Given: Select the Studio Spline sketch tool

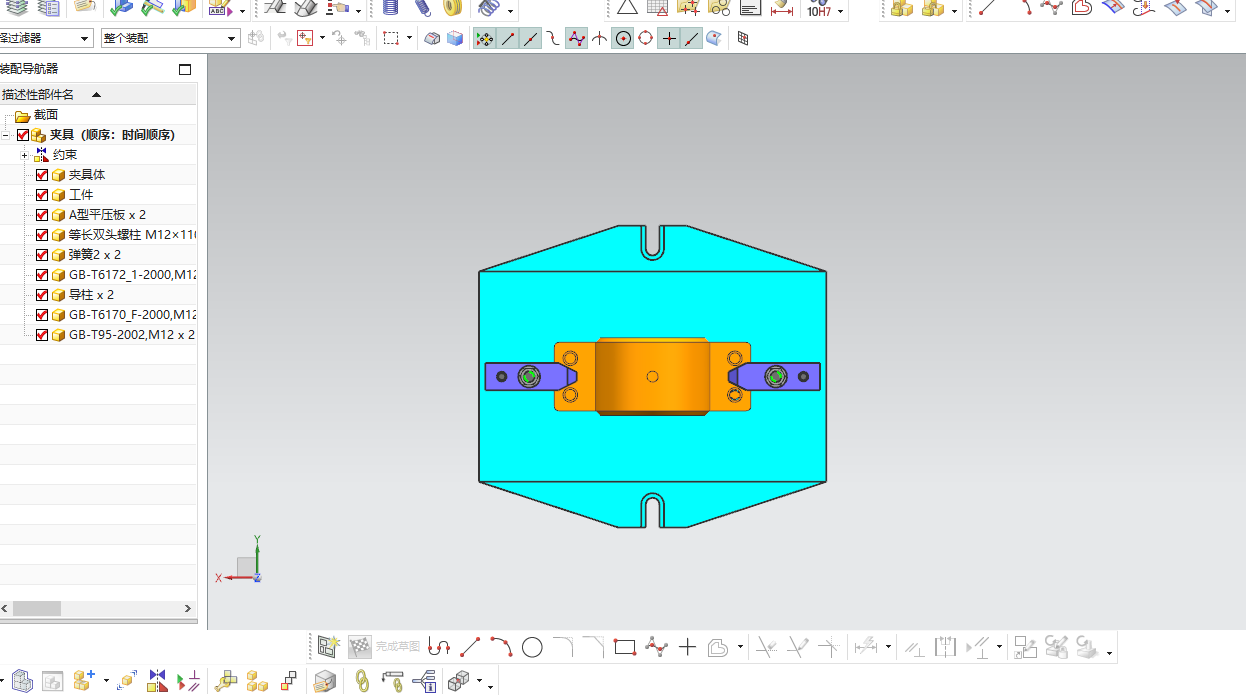Looking at the screenshot, I should coord(656,647).
